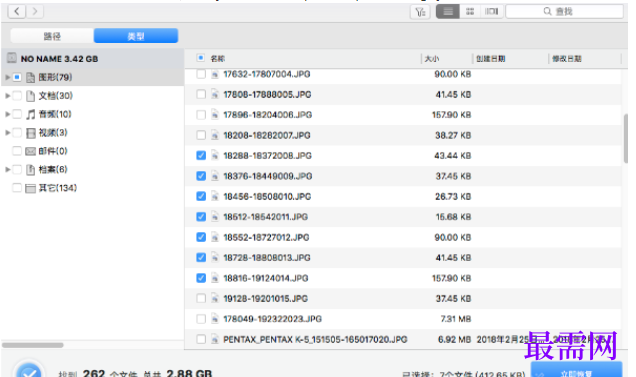The height and width of the screenshot is (377, 636).
Task: Select the file name PENTAX_PENTAX K-5_151505-165017020.JPG
Action: pos(315,339)
